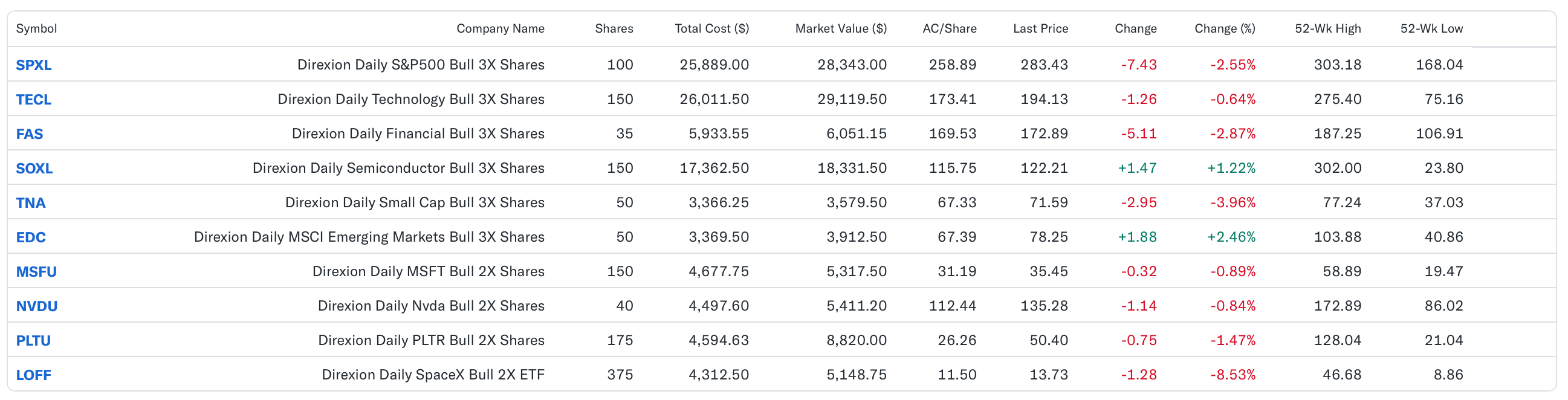Open the SOXL symbol link

click(x=34, y=168)
